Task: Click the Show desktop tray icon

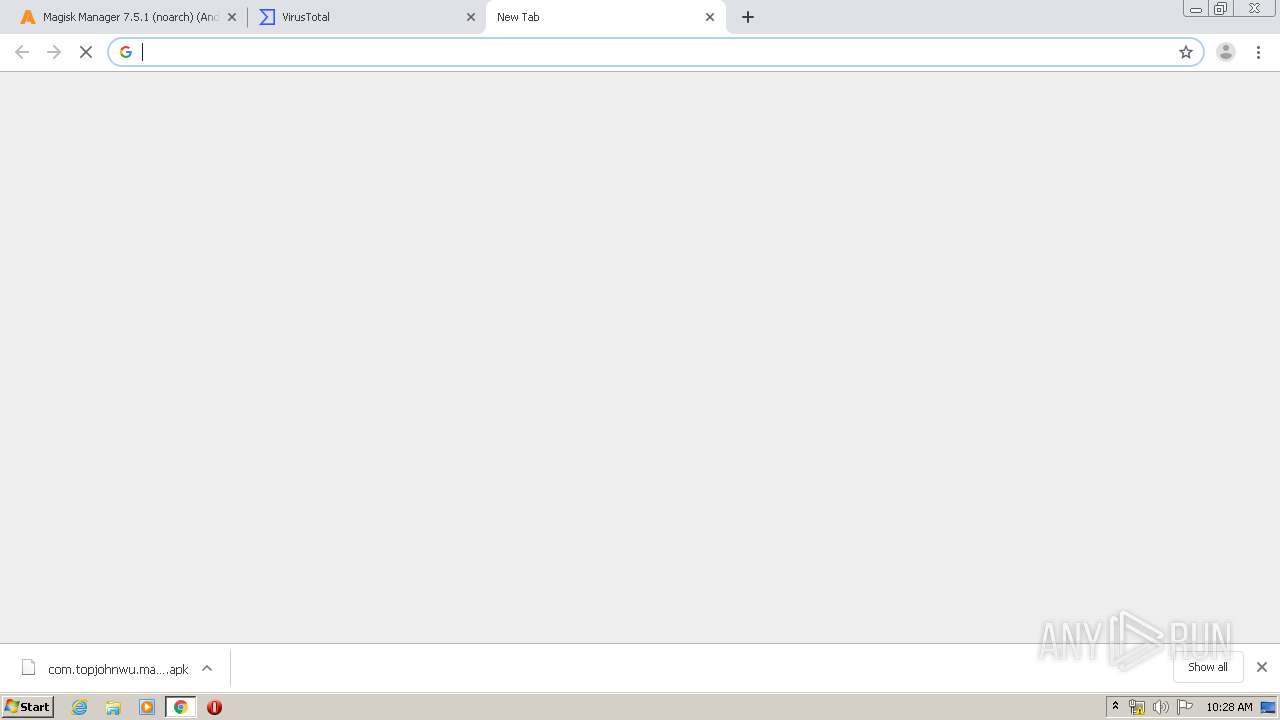Action: pos(1269,707)
